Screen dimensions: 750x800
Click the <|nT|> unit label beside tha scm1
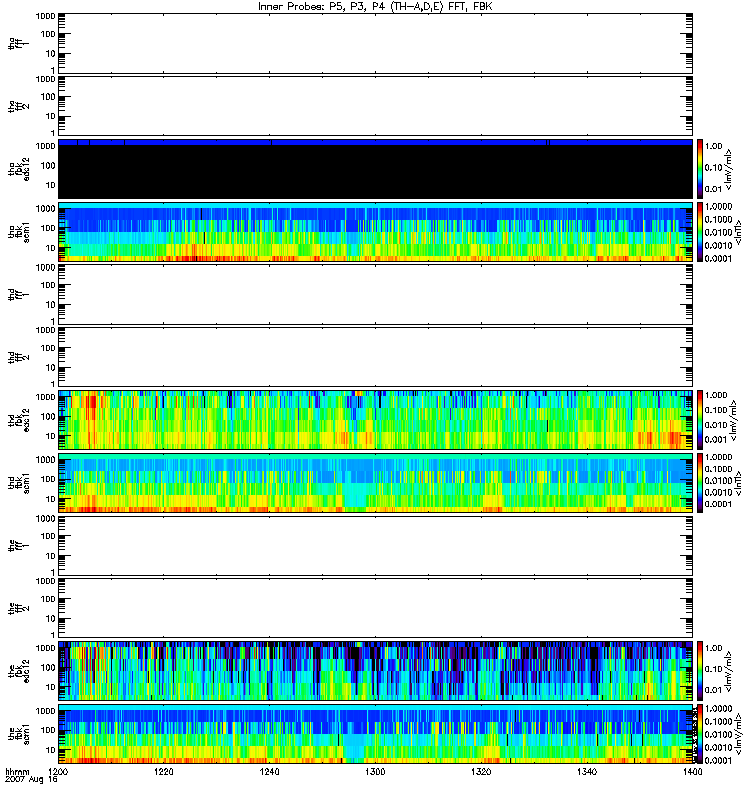737,232
